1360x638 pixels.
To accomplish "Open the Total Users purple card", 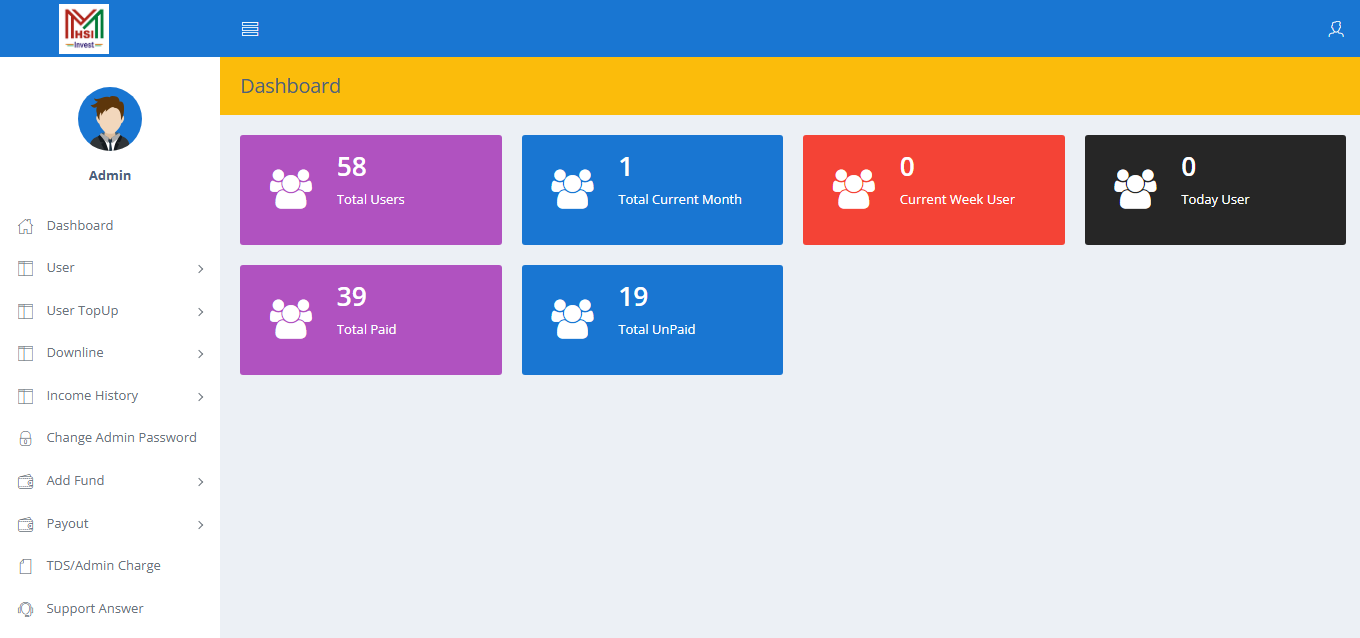I will point(370,190).
